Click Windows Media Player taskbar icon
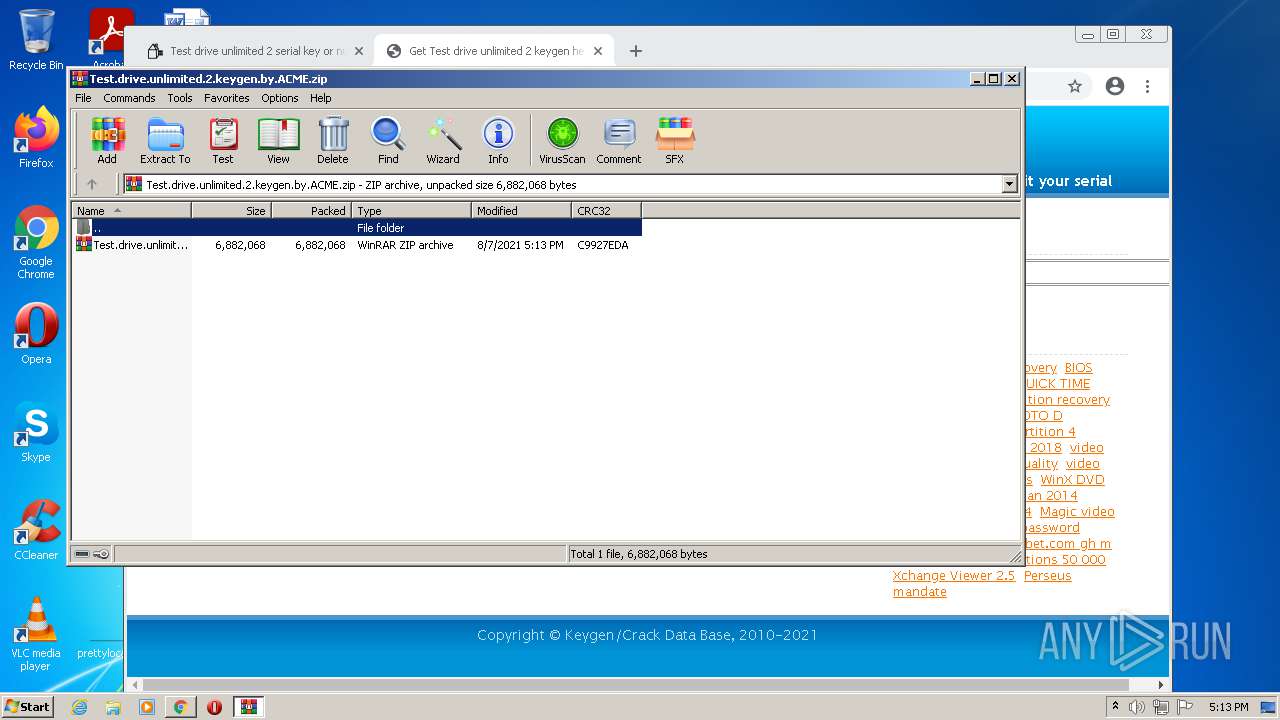The height and width of the screenshot is (720, 1280). pyautogui.click(x=147, y=707)
